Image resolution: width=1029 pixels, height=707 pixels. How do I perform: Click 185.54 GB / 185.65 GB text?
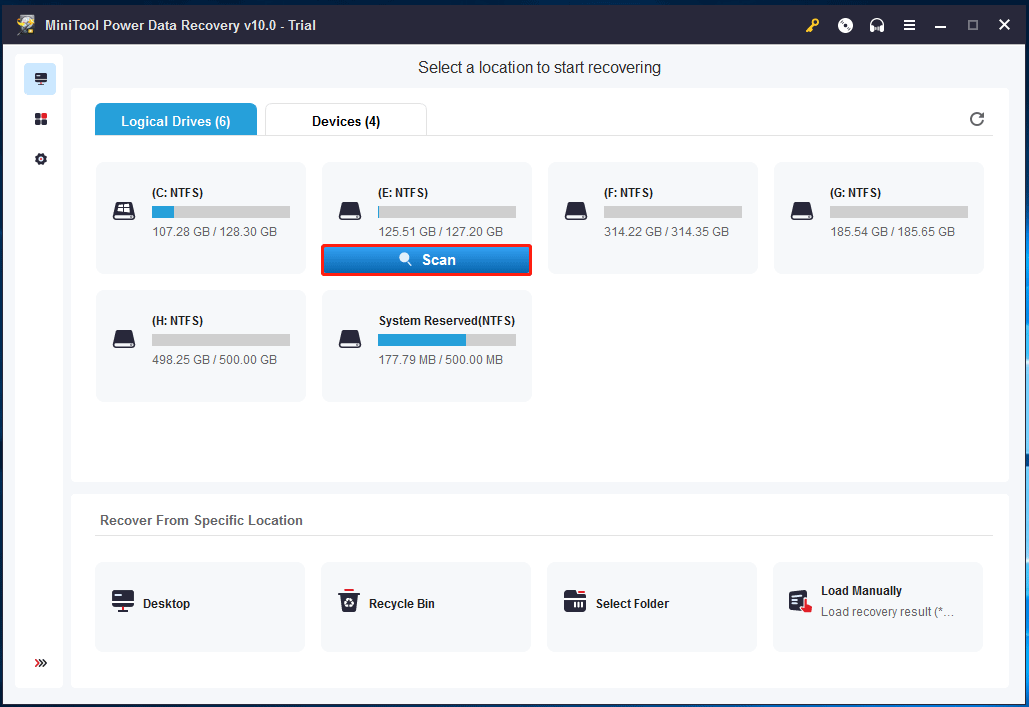[x=892, y=232]
